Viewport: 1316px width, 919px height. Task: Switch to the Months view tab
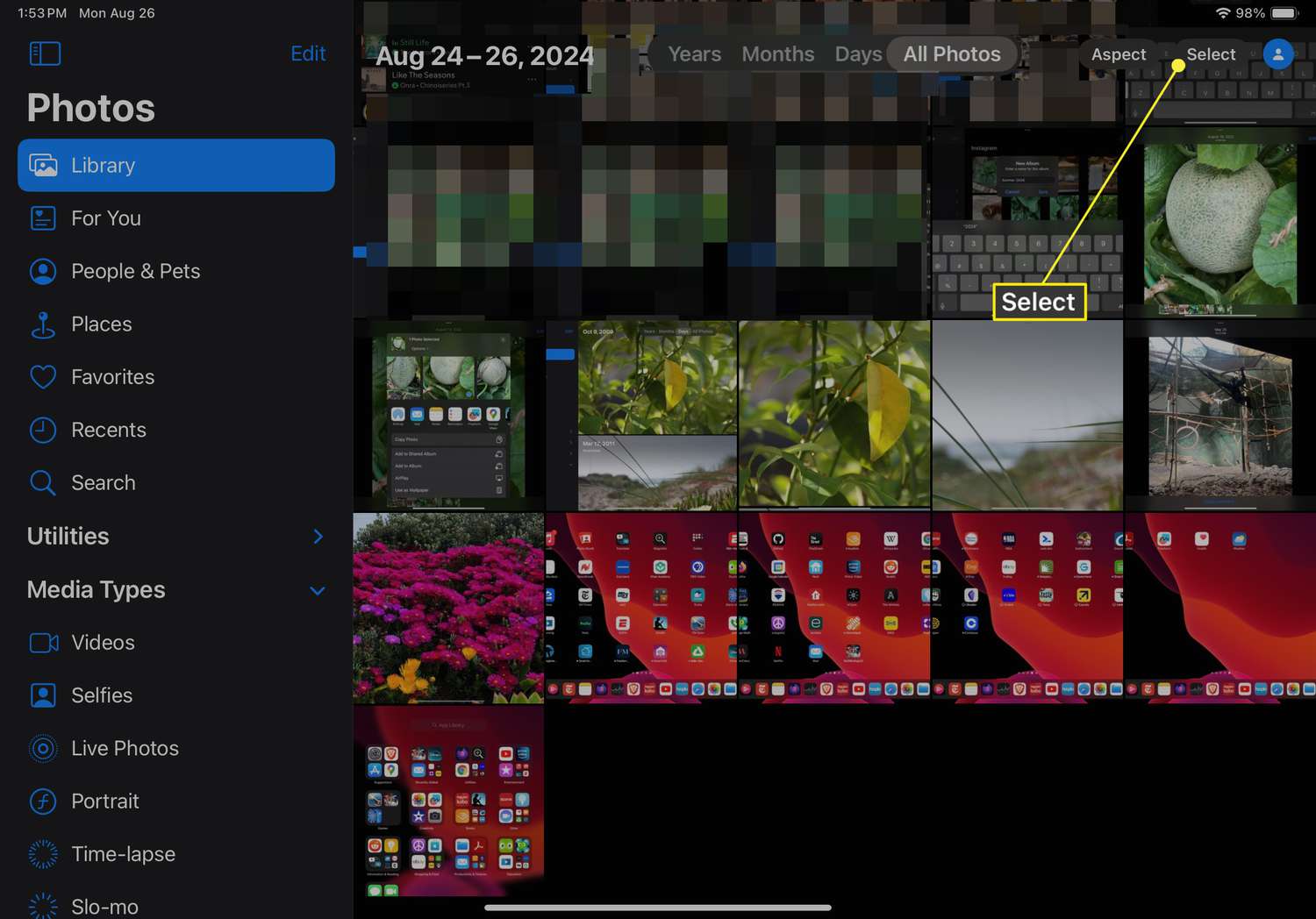tap(777, 54)
